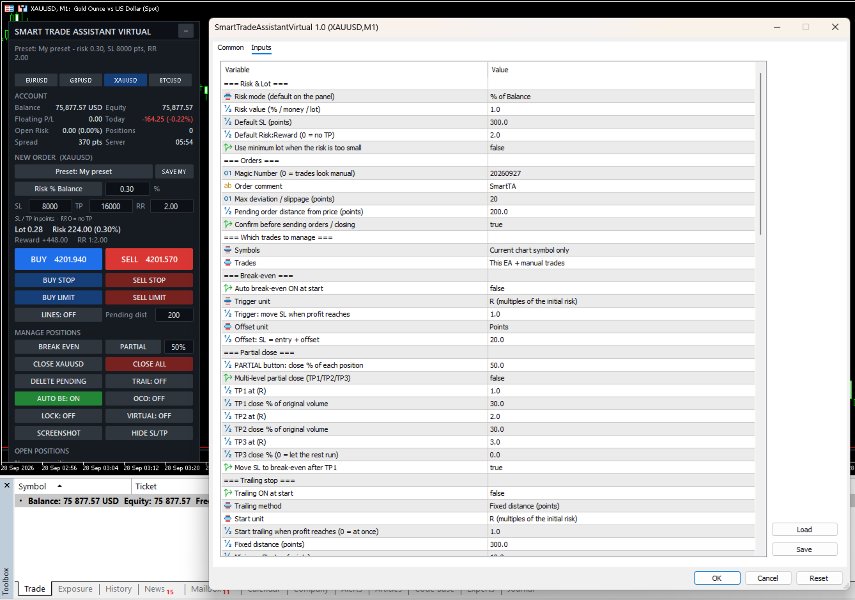The width and height of the screenshot is (855, 600).
Task: Select the Inputs tab
Action: click(x=261, y=47)
